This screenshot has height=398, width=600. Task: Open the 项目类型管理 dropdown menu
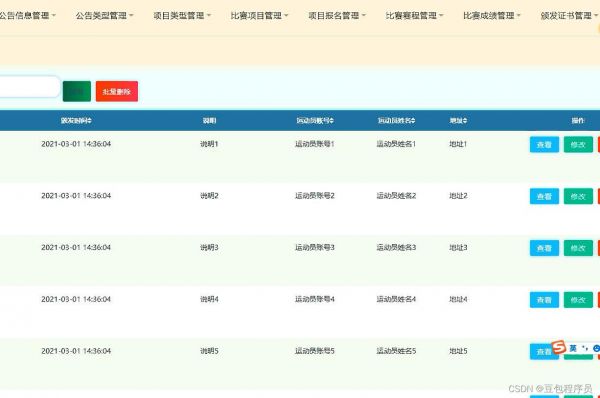pyautogui.click(x=182, y=16)
